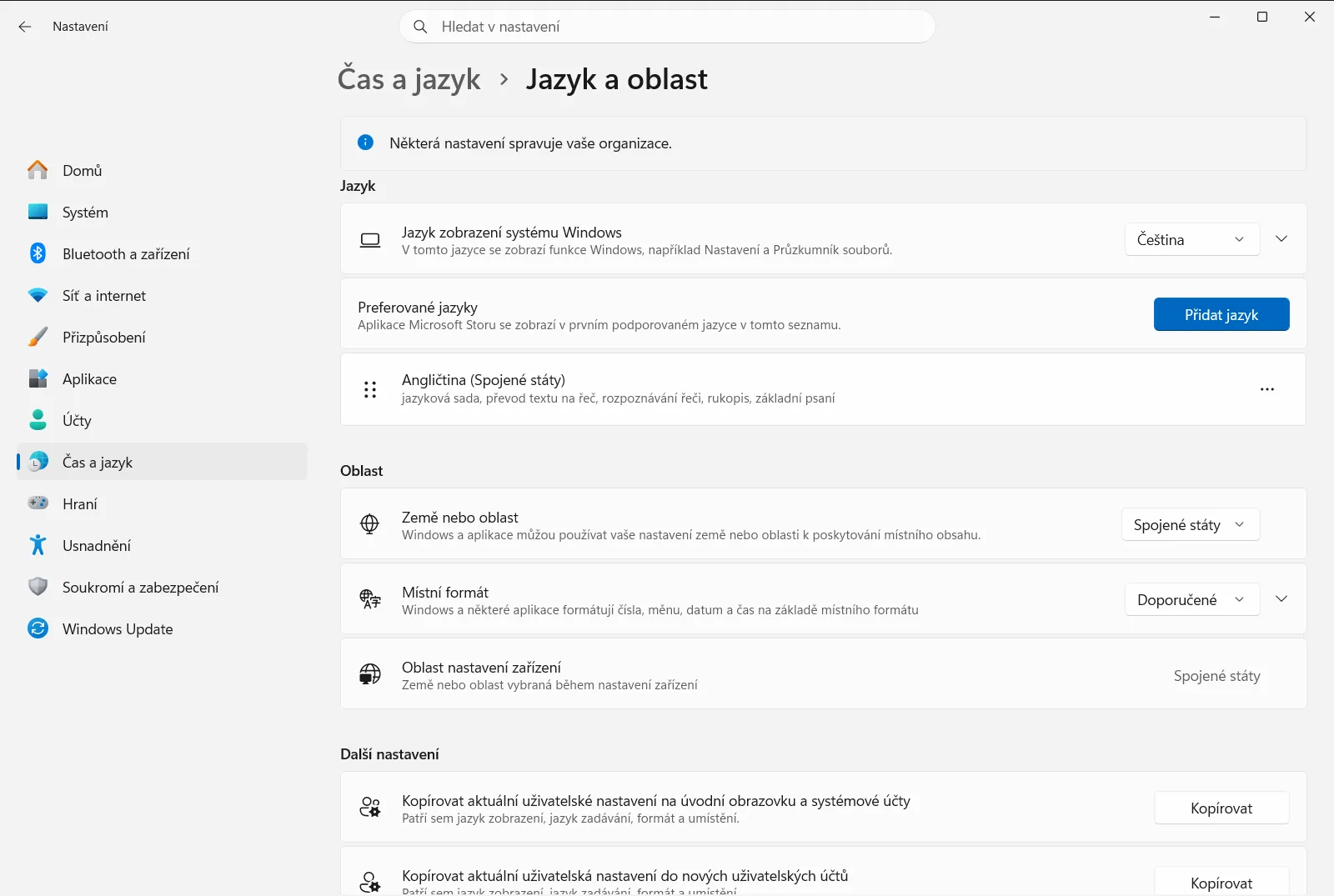
Task: Navigate to Čas a jazyk breadcrumb
Action: [409, 79]
